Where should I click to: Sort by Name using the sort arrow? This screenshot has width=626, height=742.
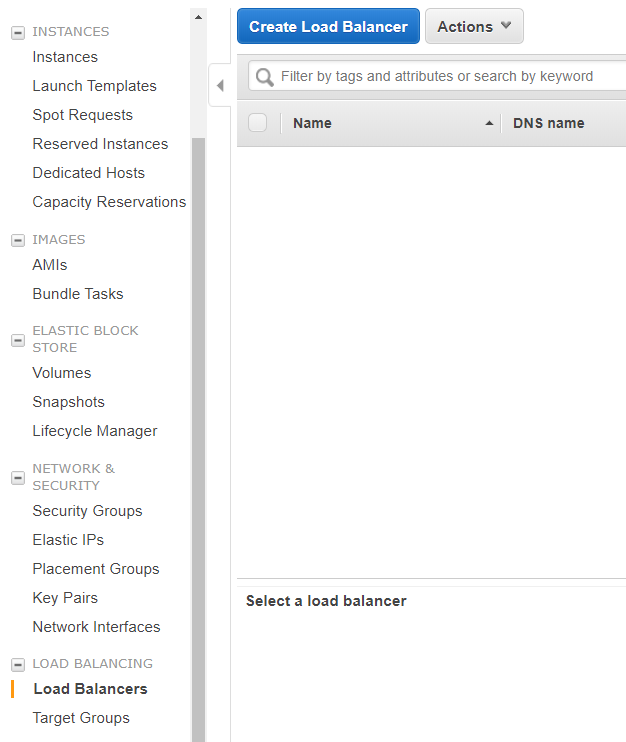489,123
